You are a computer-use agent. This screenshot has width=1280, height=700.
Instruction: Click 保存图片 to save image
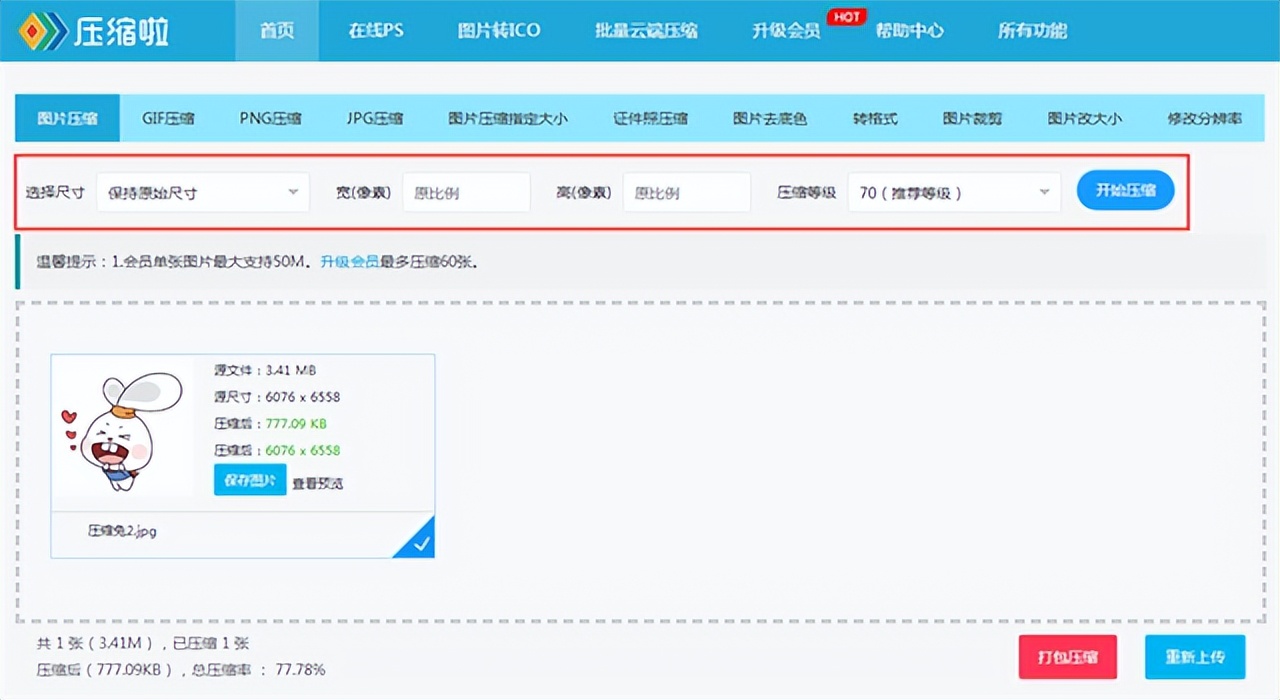[x=249, y=480]
